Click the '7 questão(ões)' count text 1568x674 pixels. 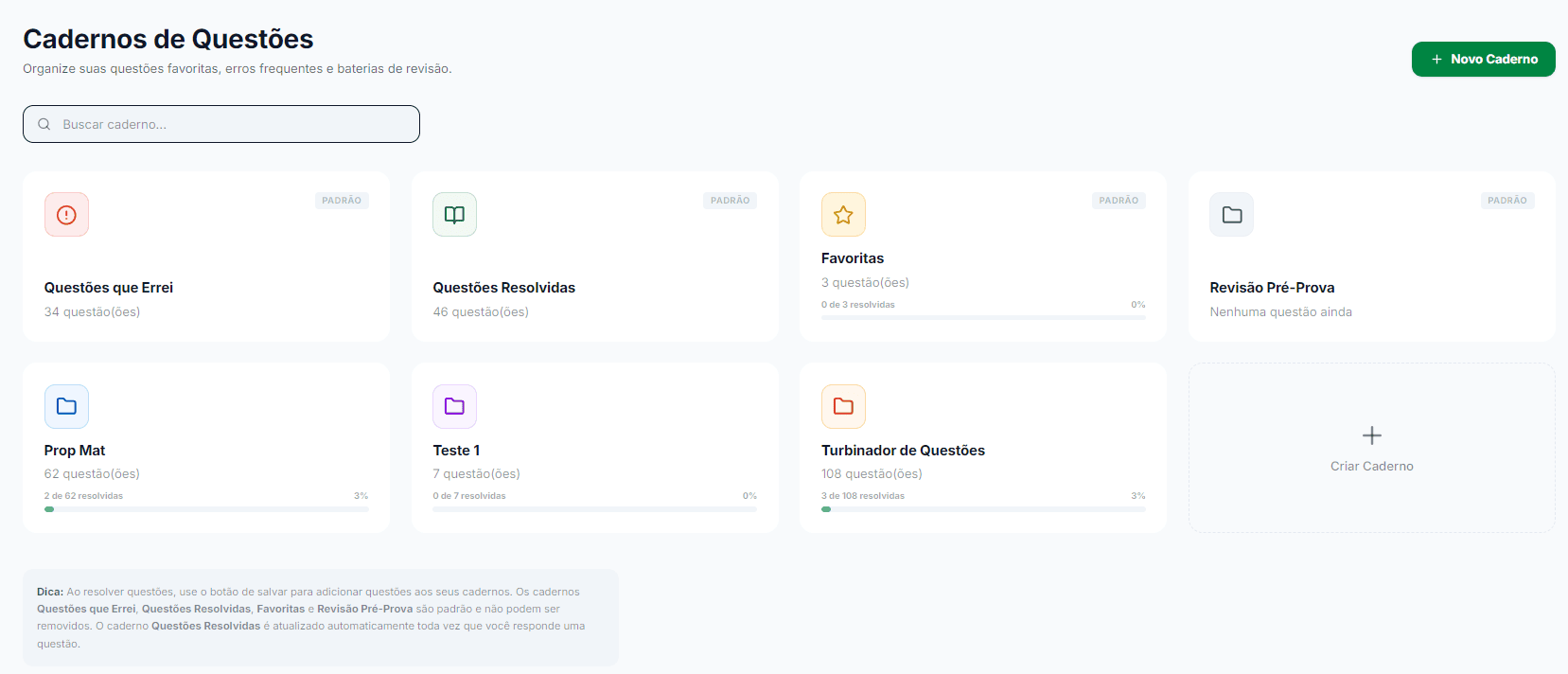click(x=476, y=474)
